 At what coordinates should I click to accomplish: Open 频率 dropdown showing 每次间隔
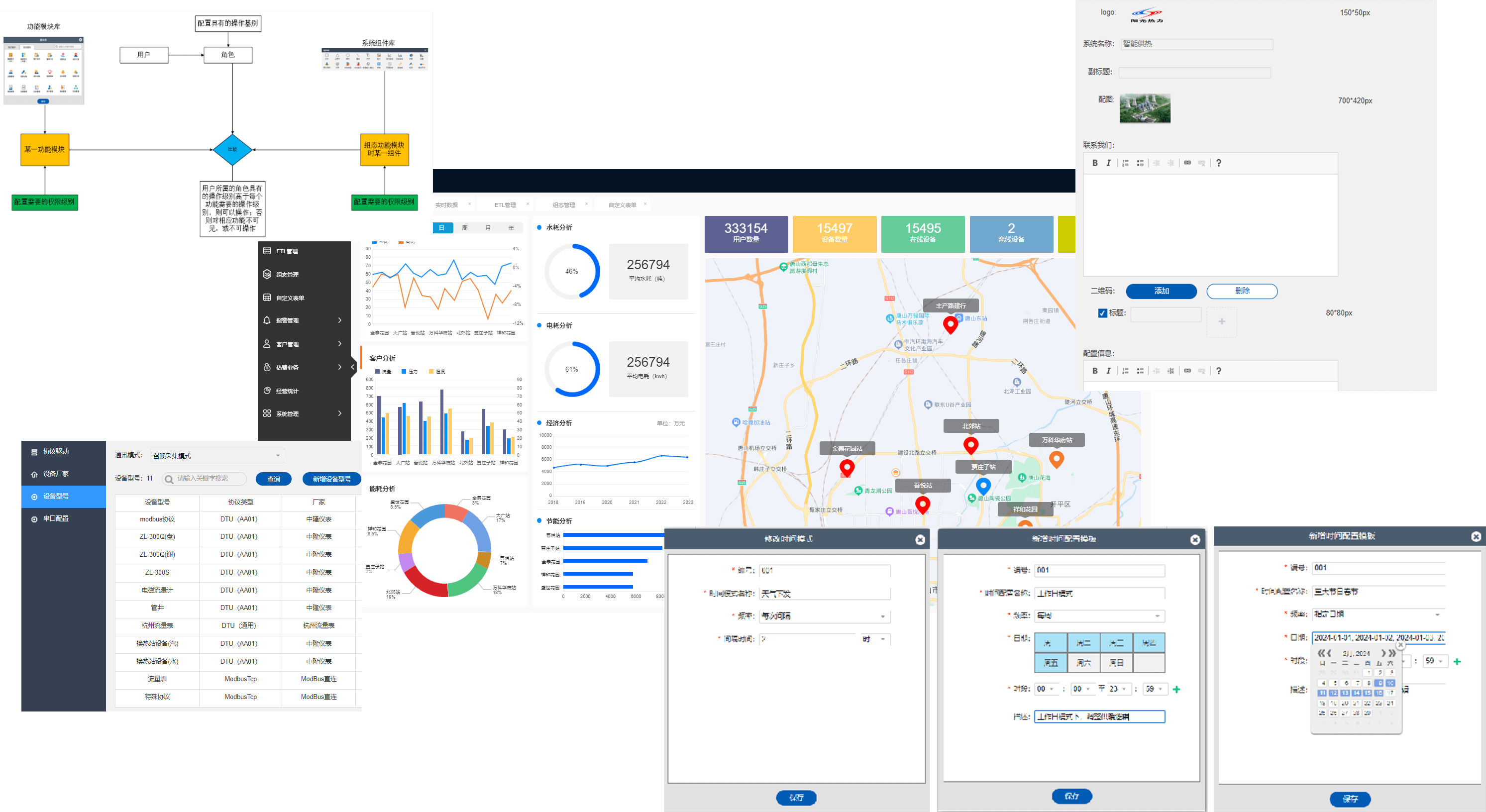[825, 616]
